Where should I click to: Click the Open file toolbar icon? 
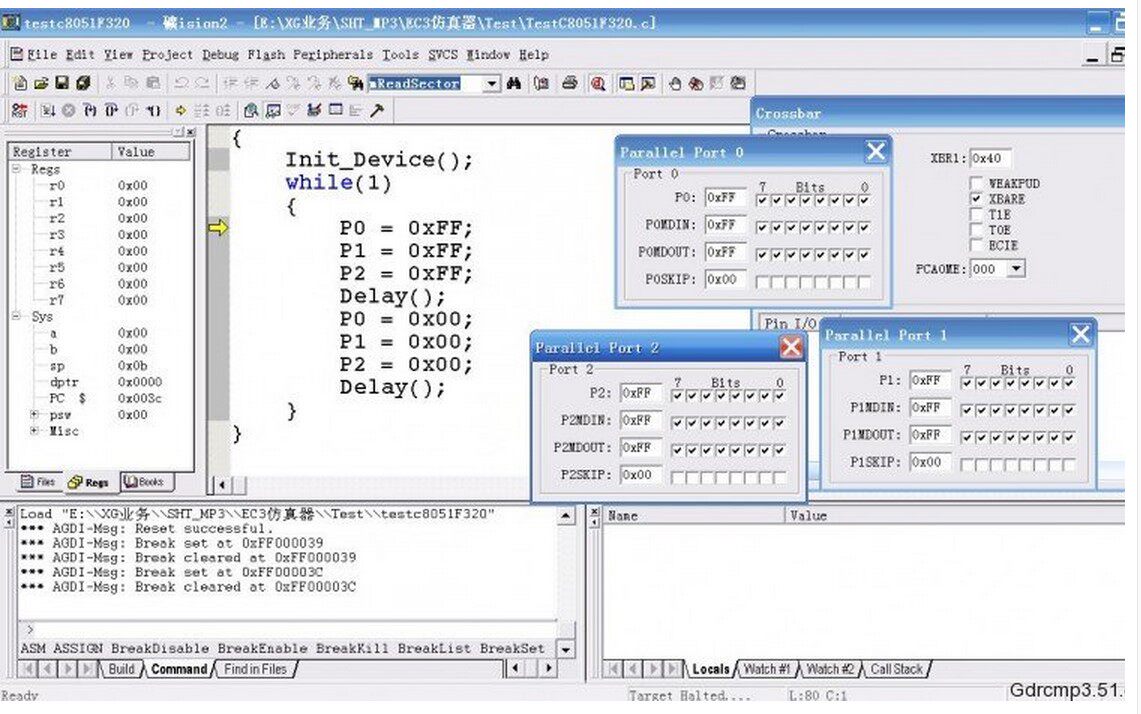coord(41,84)
